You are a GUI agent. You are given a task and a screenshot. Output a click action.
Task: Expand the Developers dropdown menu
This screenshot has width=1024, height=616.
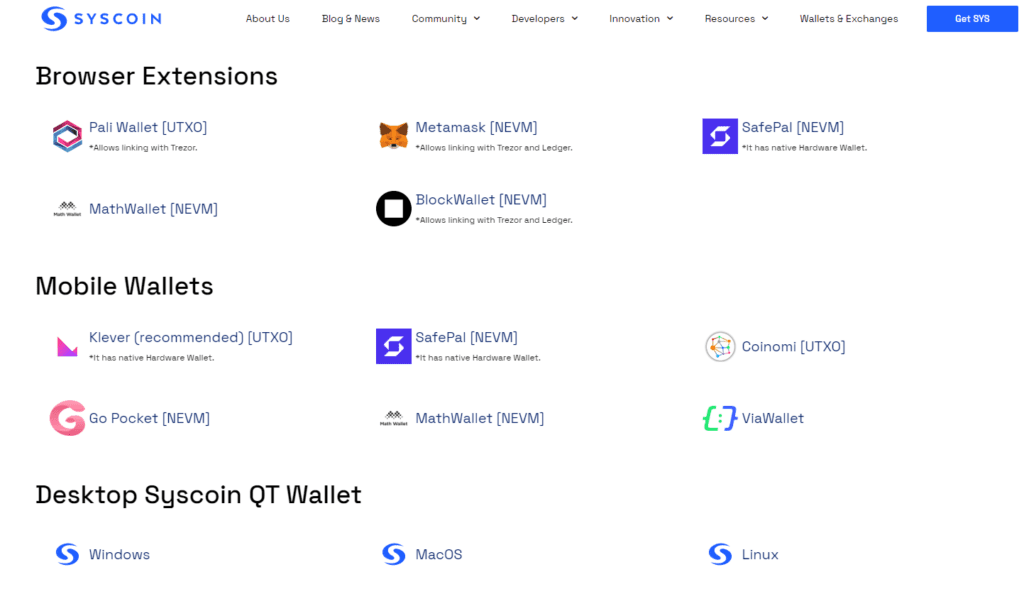pos(544,19)
